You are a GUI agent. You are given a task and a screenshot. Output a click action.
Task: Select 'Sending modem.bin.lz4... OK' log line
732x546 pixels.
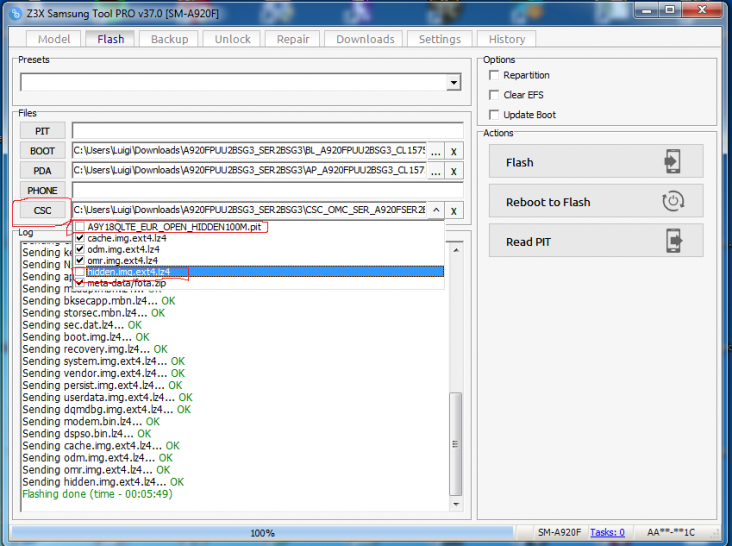coord(91,421)
